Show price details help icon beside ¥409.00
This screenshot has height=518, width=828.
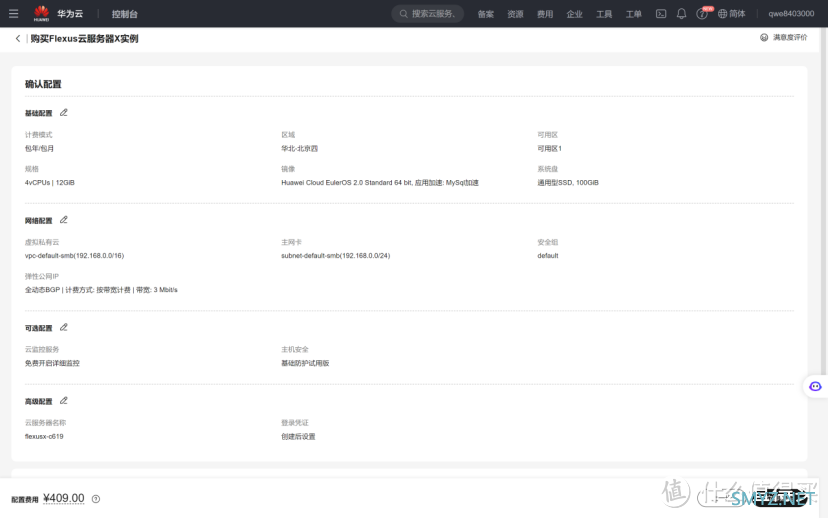[x=96, y=499]
